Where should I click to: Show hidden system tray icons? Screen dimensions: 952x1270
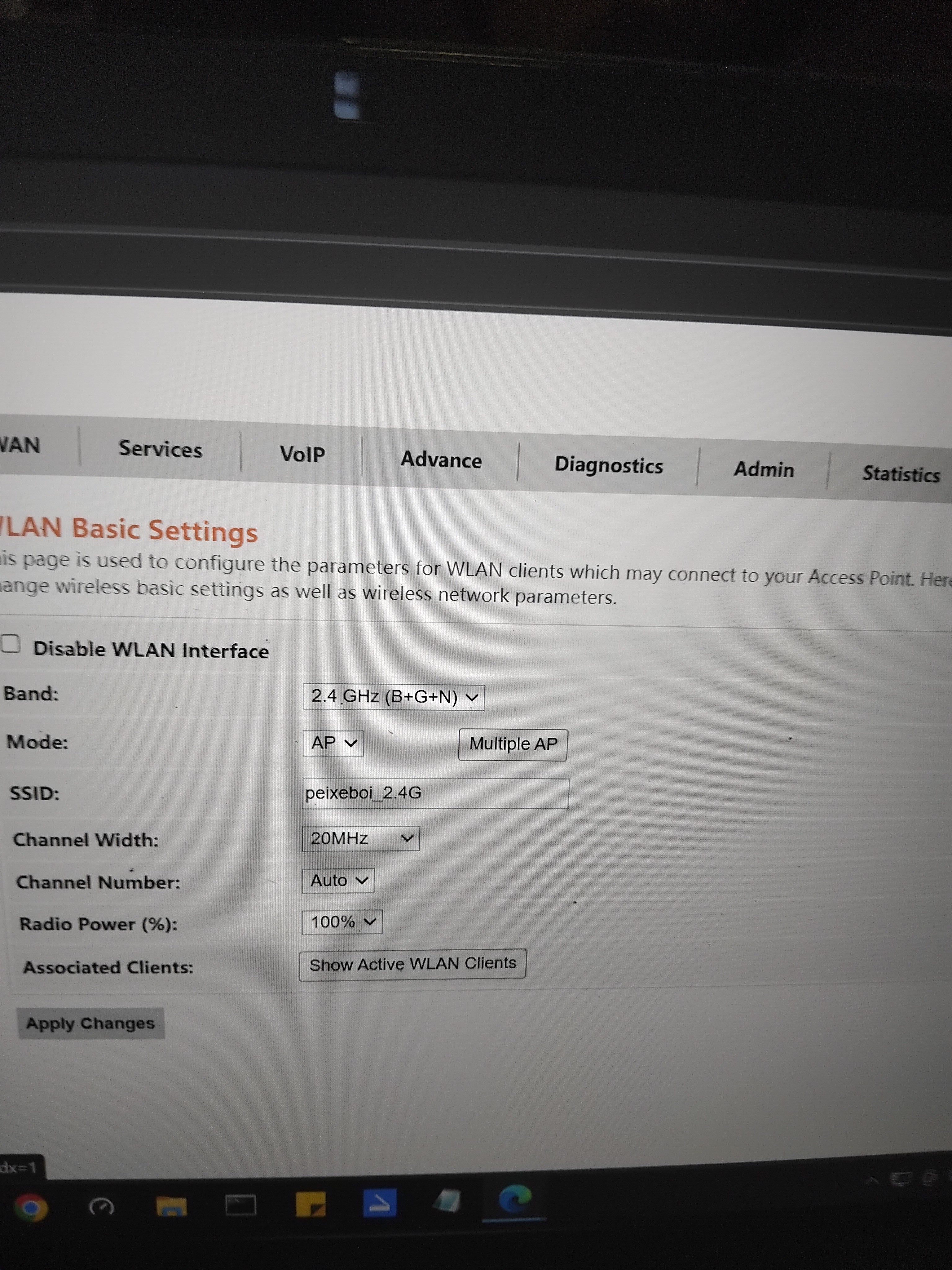tap(872, 1181)
